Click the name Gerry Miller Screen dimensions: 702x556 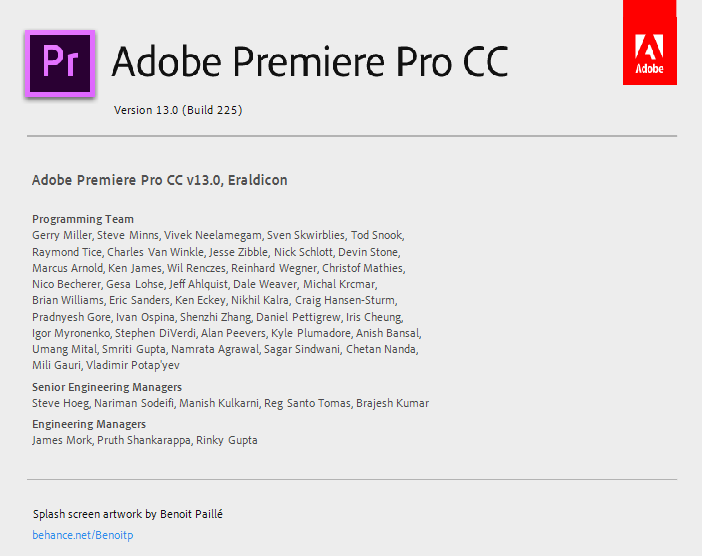click(x=62, y=235)
